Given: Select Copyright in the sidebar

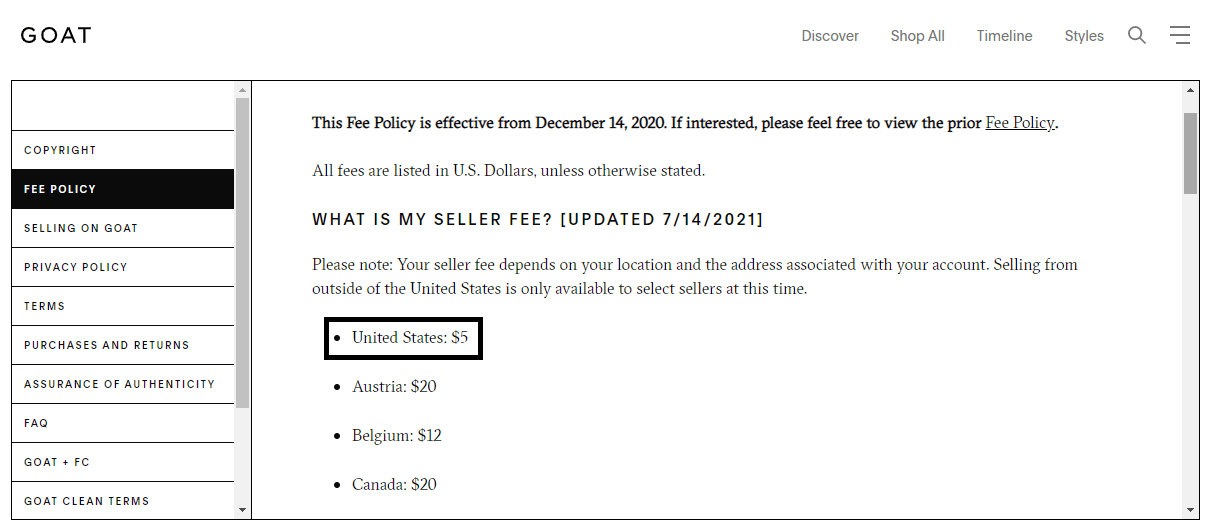Looking at the screenshot, I should tap(123, 150).
